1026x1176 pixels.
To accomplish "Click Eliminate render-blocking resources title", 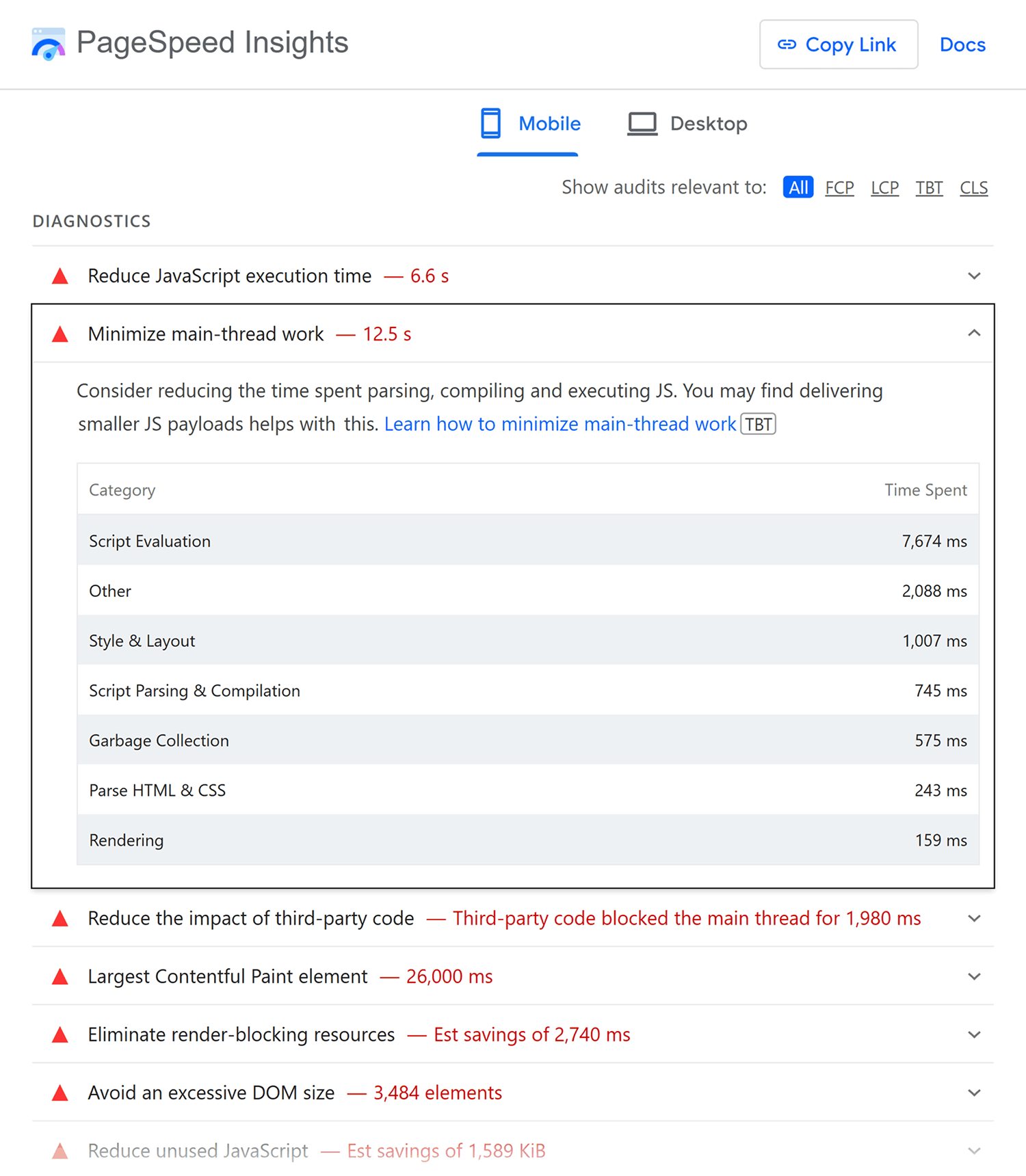I will click(x=241, y=1034).
